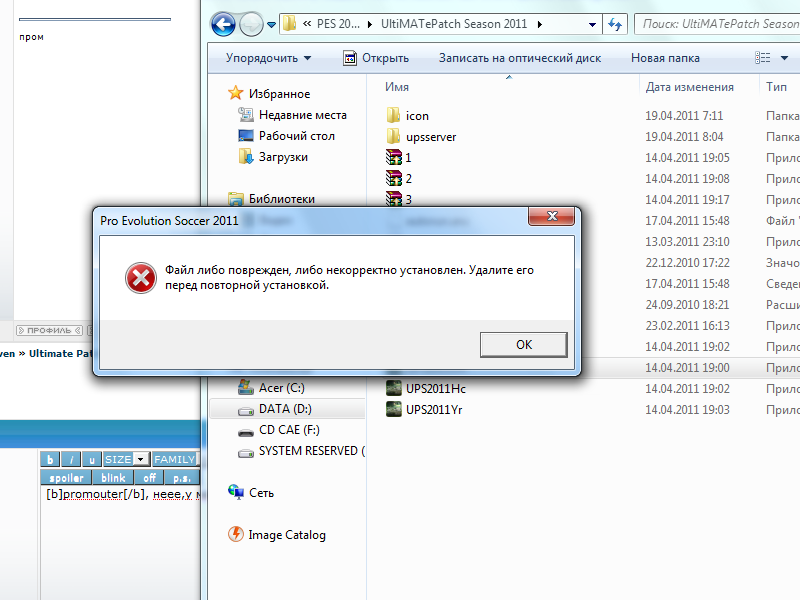Toggle underline 'u' formatting in forum editor

click(x=92, y=460)
